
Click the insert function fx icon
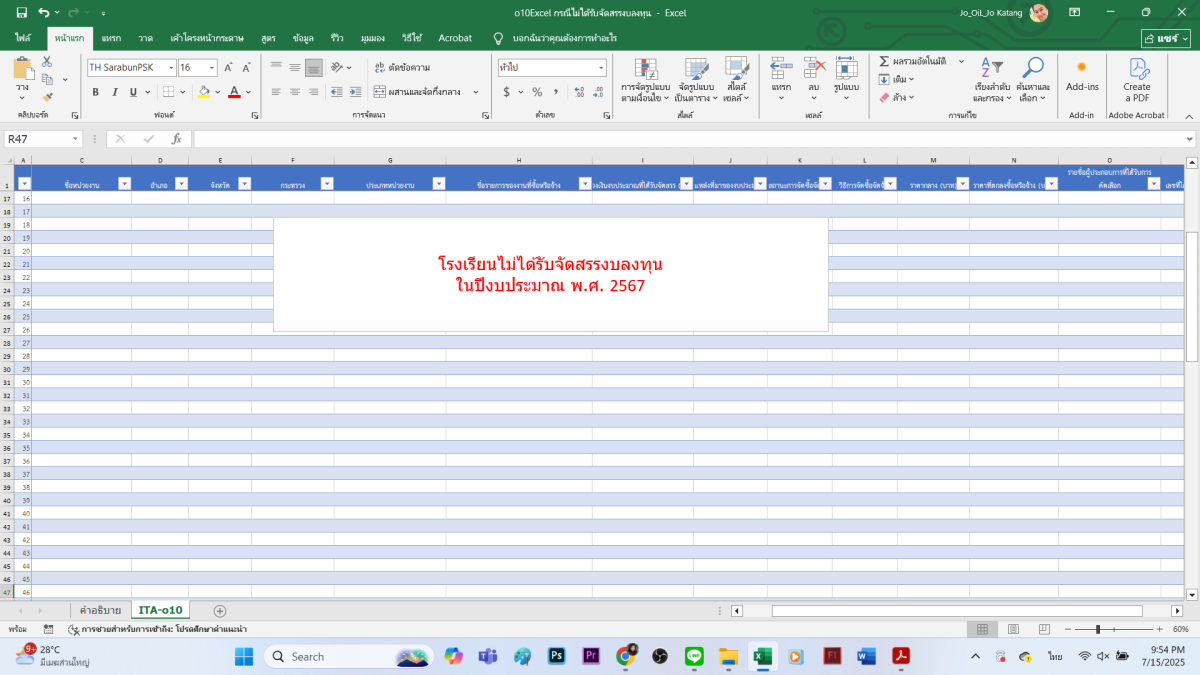tap(176, 139)
